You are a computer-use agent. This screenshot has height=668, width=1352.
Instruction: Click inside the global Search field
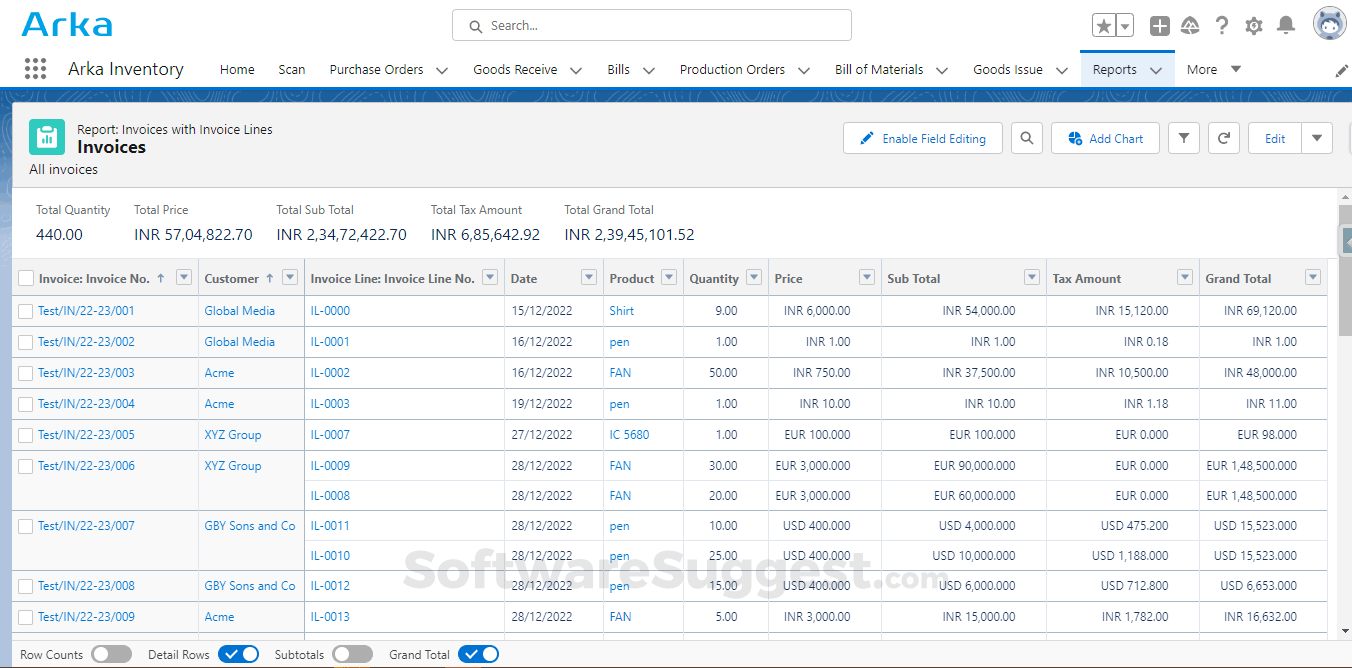(x=651, y=25)
